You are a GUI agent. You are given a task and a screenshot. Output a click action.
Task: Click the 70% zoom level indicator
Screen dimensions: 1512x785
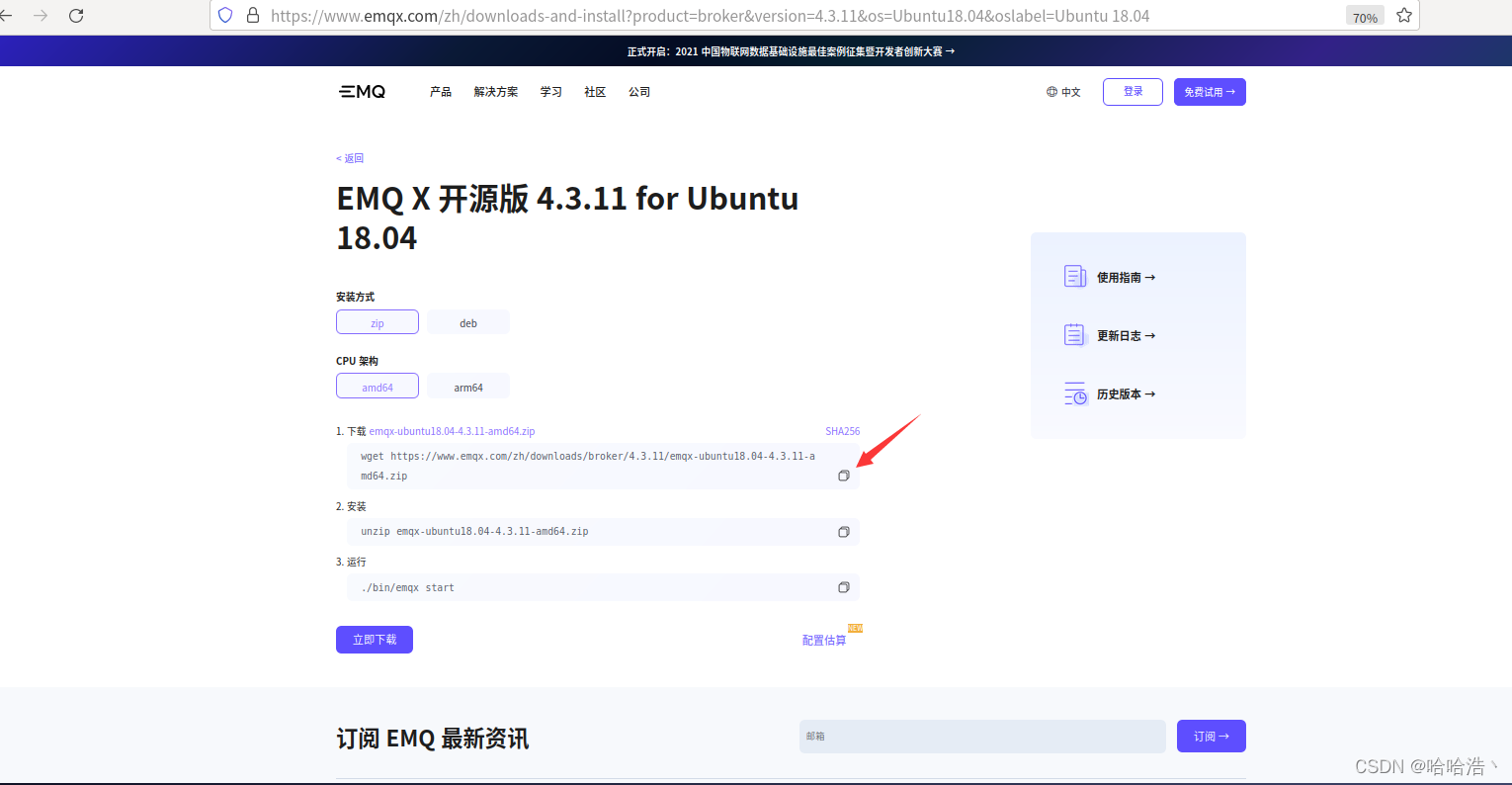(1365, 17)
